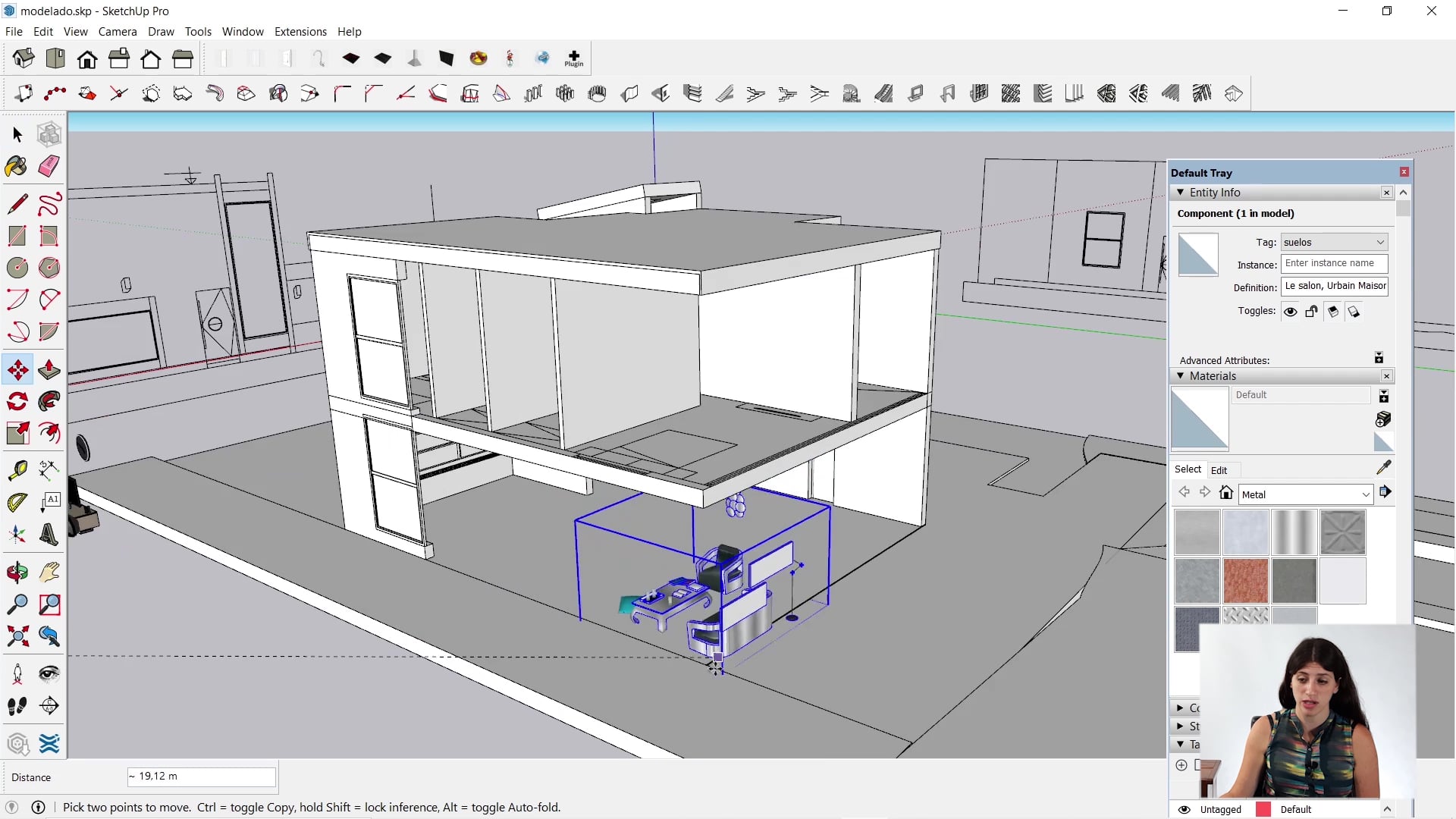Activate the Orbit tool

[17, 571]
